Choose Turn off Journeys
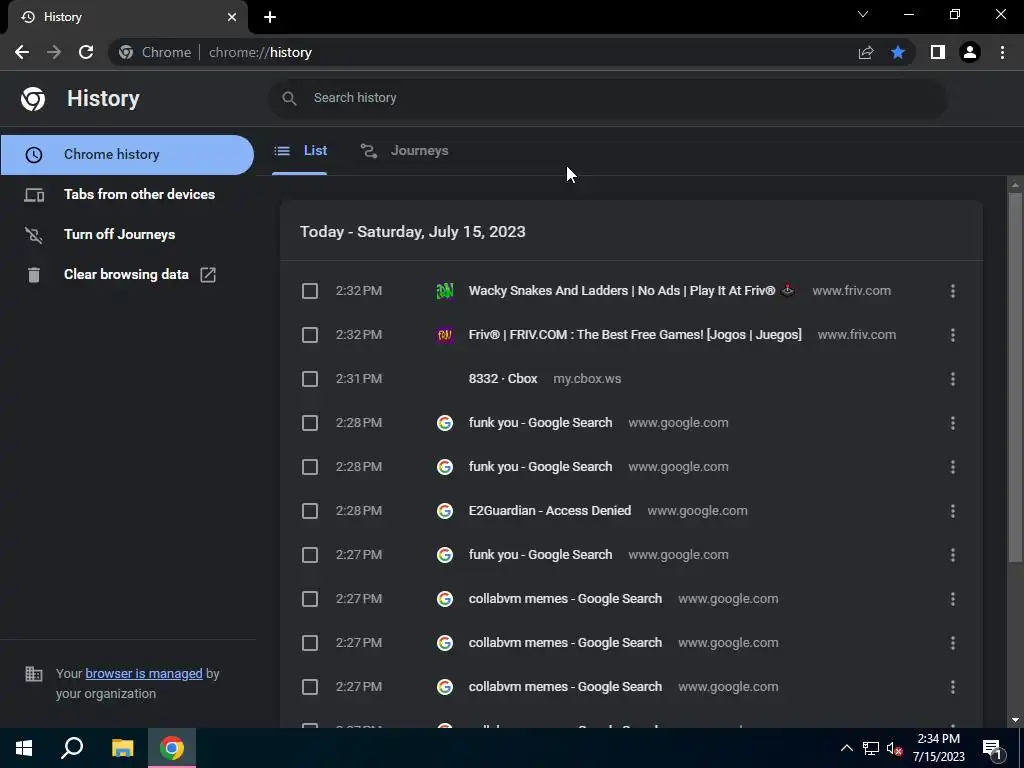 tap(120, 234)
